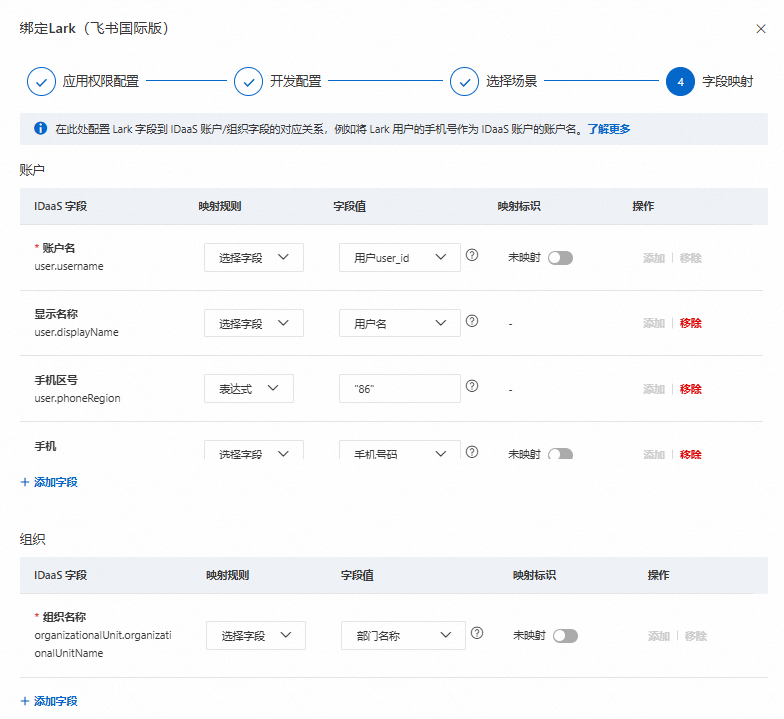Click 添加 for 组织名称 row
784x719 pixels.
pos(659,636)
